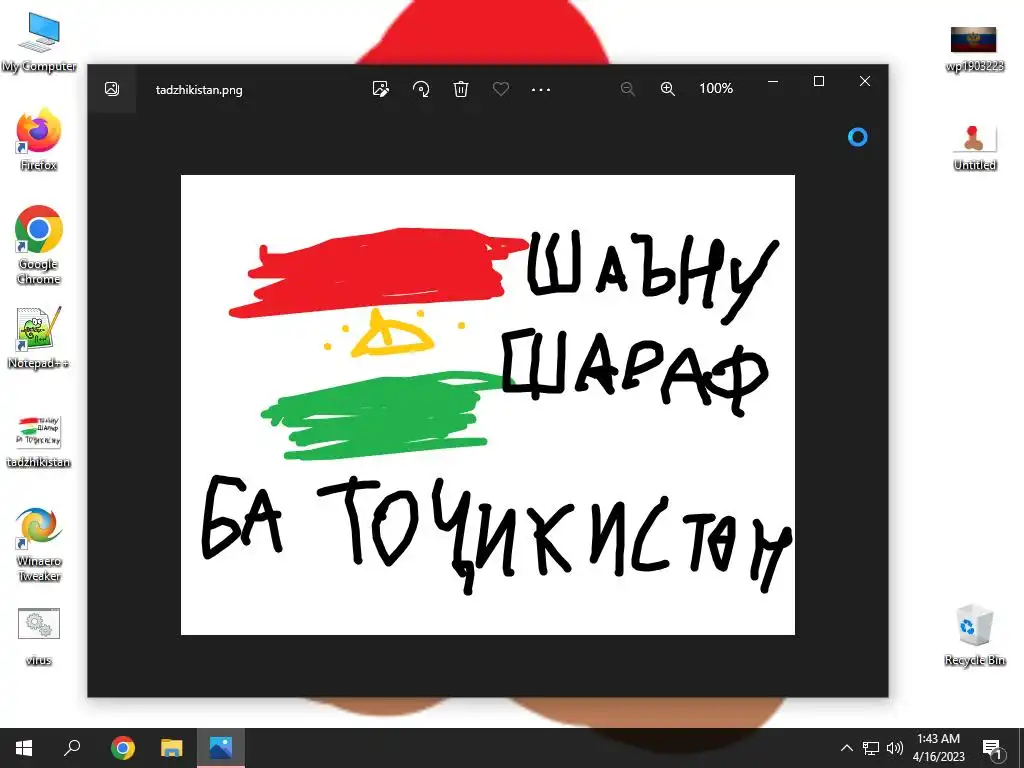The image size is (1024, 768).
Task: Select the tadzhikistan image file on desktop
Action: coord(39,441)
